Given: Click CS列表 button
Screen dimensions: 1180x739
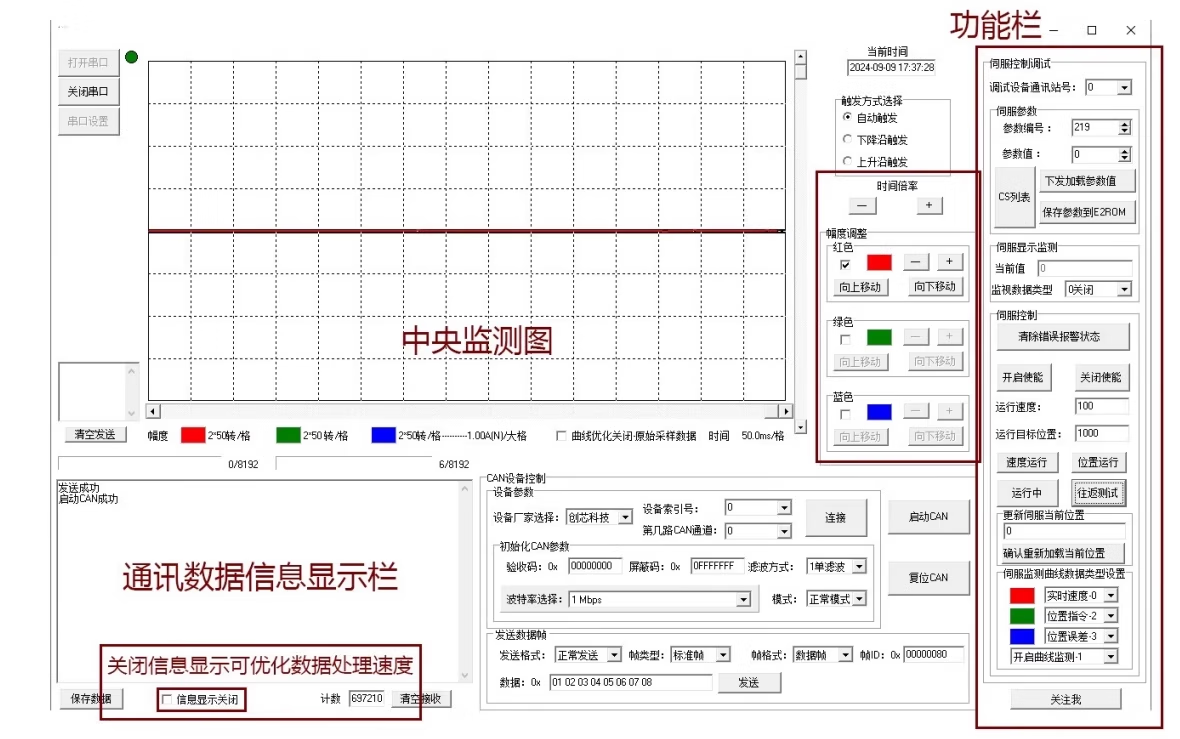Looking at the screenshot, I should (1014, 197).
